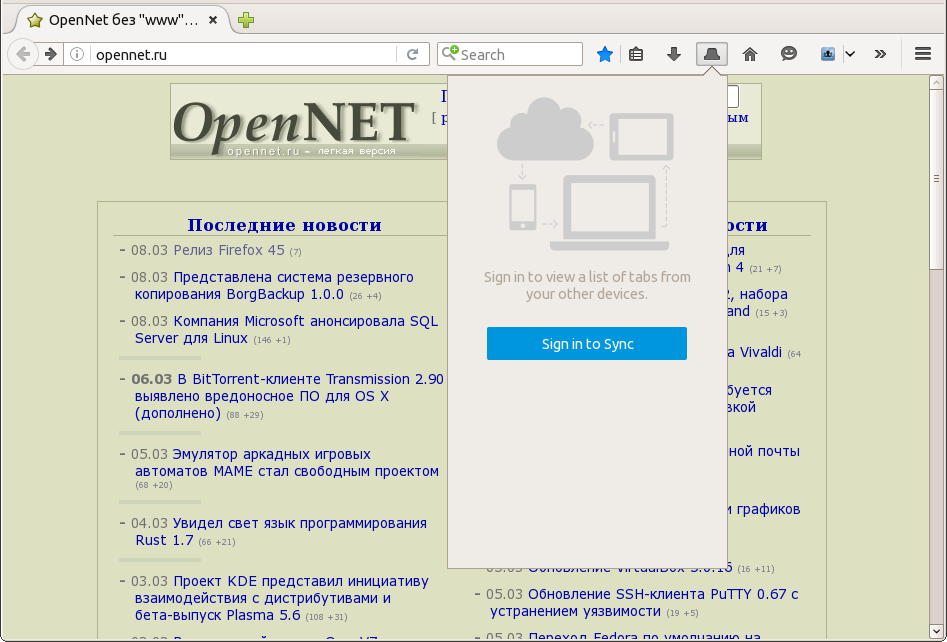
Task: Open the hamburger menu
Action: pos(923,55)
